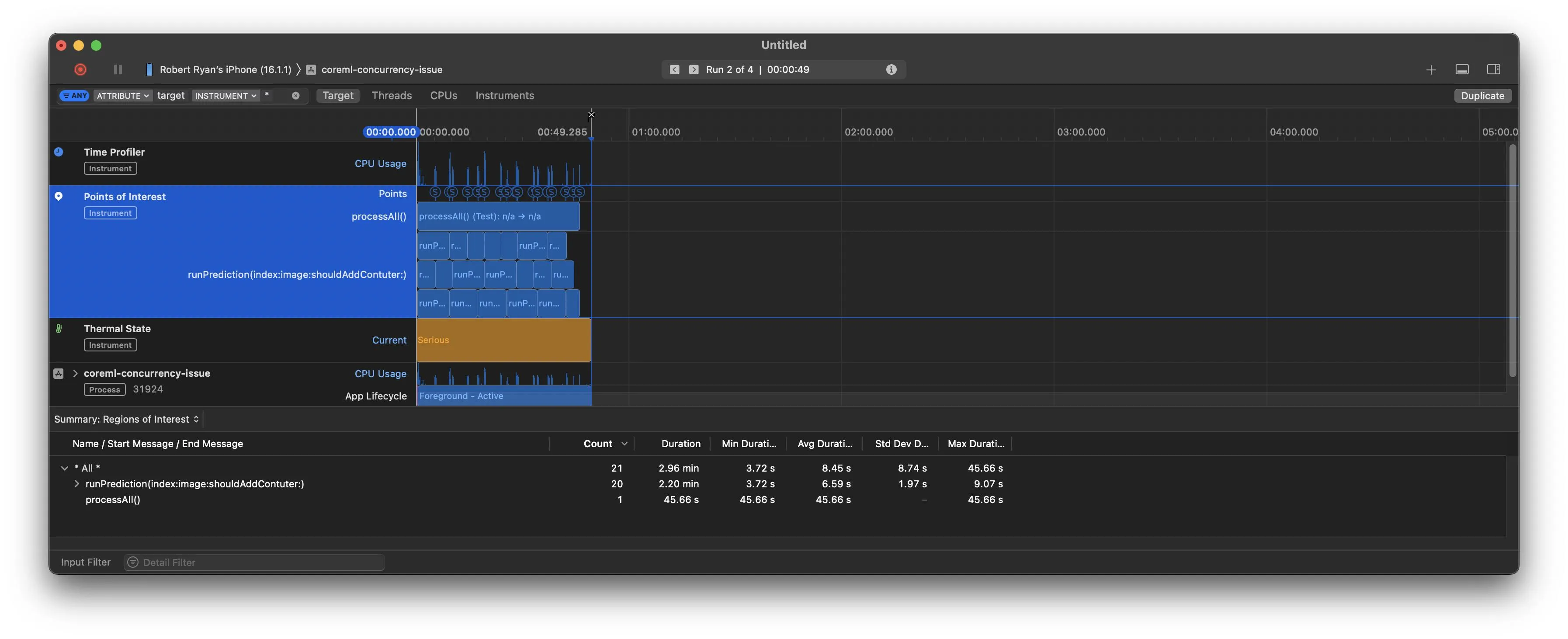Click the red Record button

(80, 69)
